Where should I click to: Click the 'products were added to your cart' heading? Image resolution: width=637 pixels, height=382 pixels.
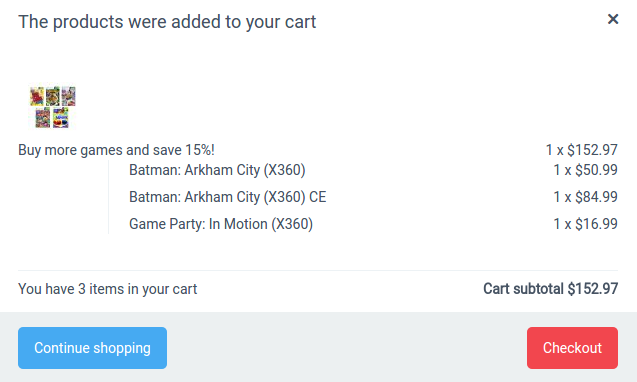click(x=167, y=22)
